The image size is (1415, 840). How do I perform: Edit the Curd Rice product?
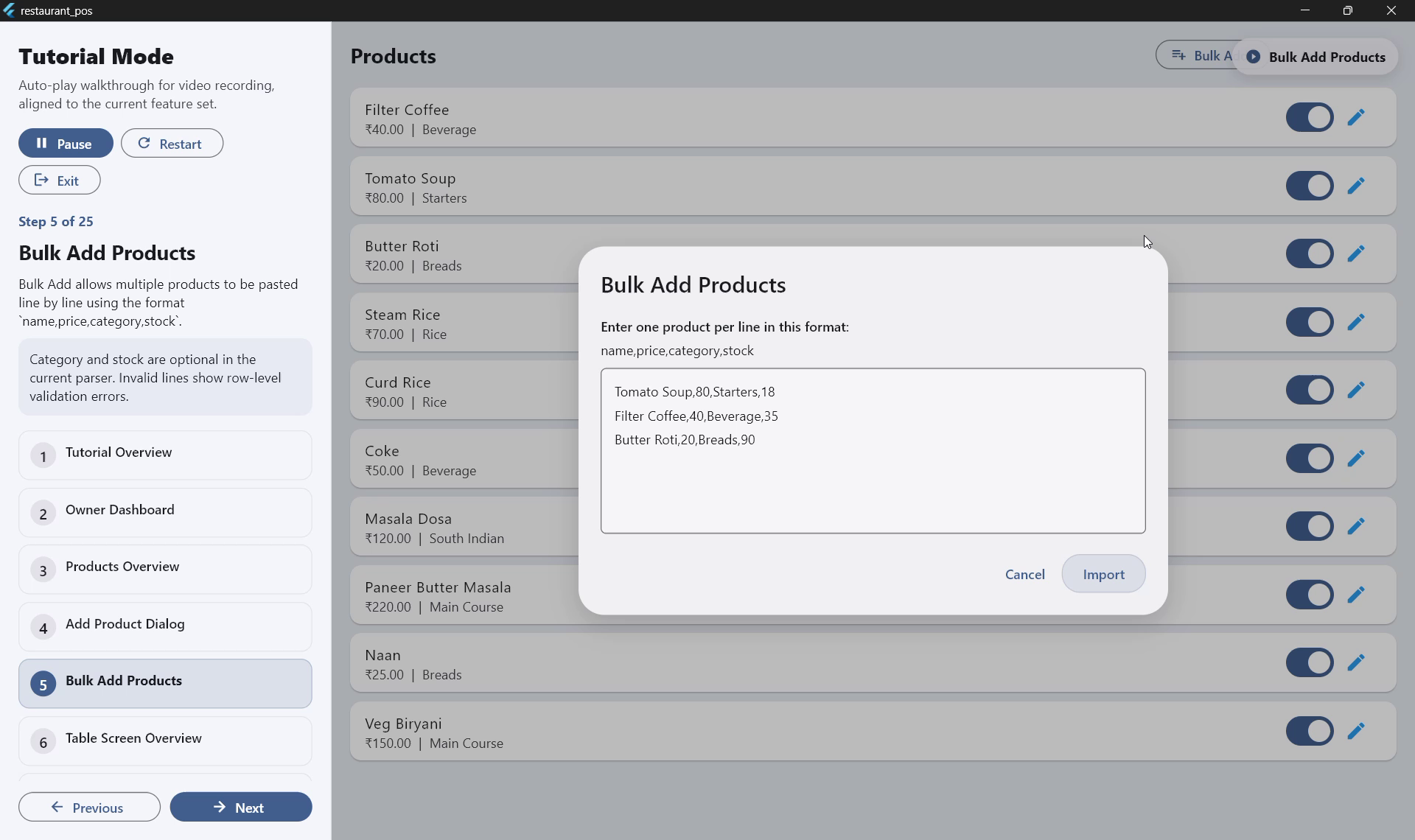click(1357, 390)
